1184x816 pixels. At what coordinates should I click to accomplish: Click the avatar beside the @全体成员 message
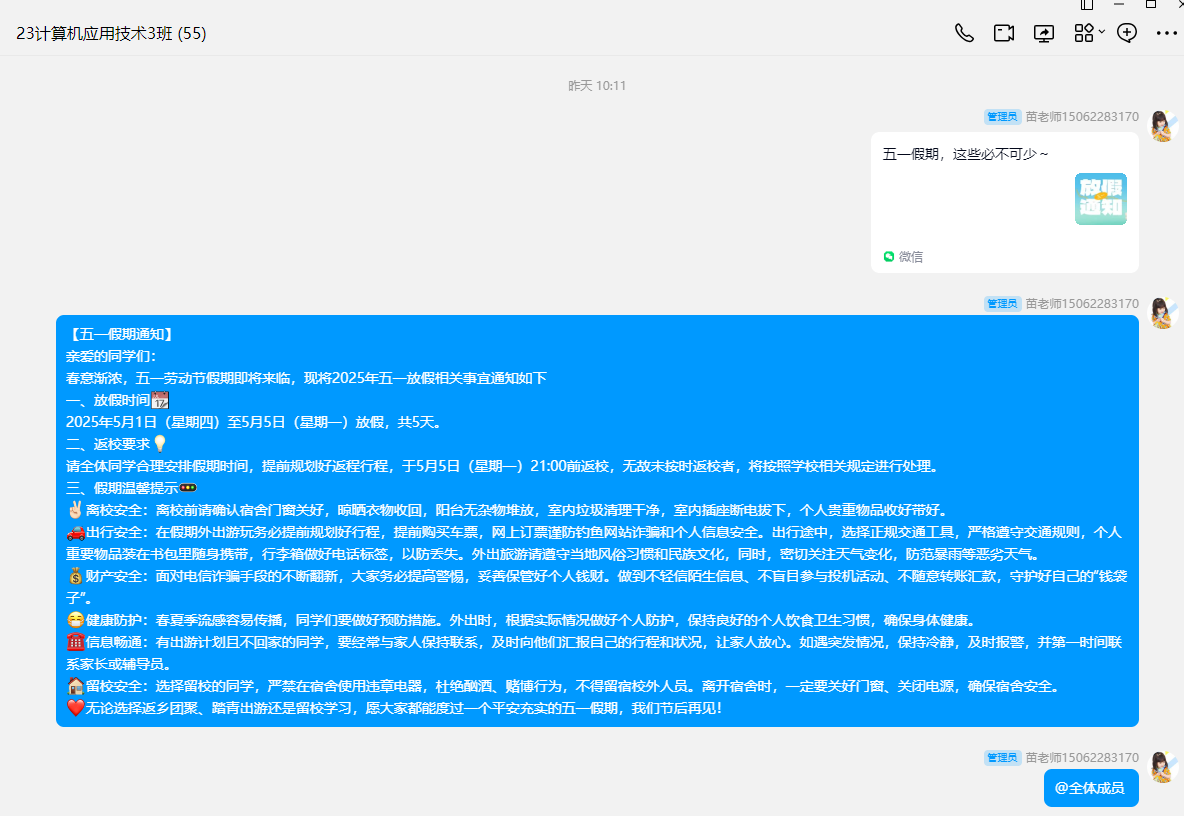click(x=1161, y=767)
